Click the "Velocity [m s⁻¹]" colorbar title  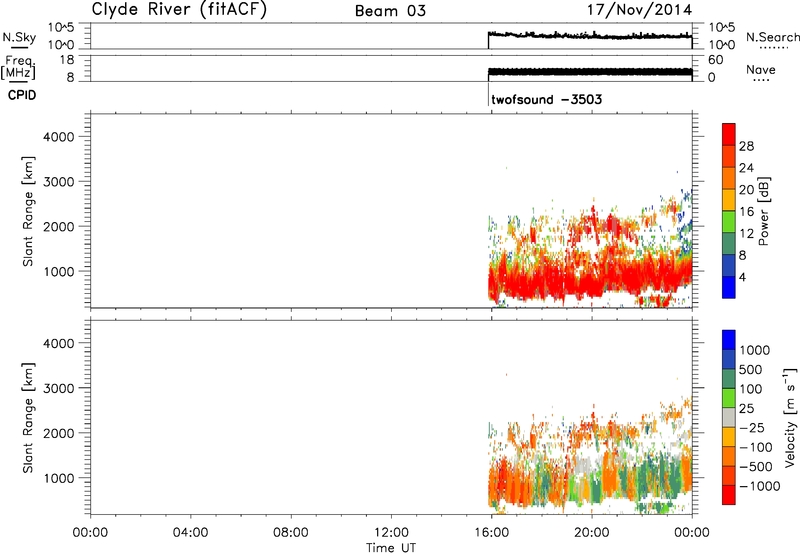(x=790, y=417)
